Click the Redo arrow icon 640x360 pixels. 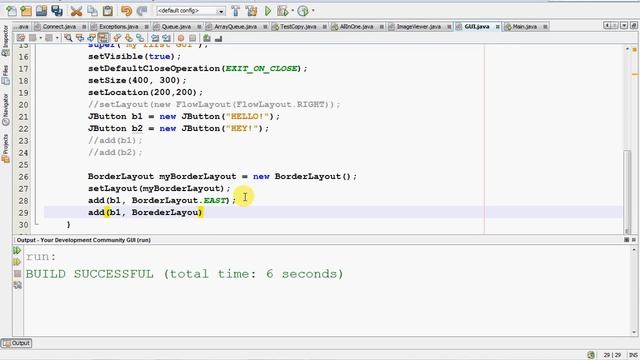142,11
